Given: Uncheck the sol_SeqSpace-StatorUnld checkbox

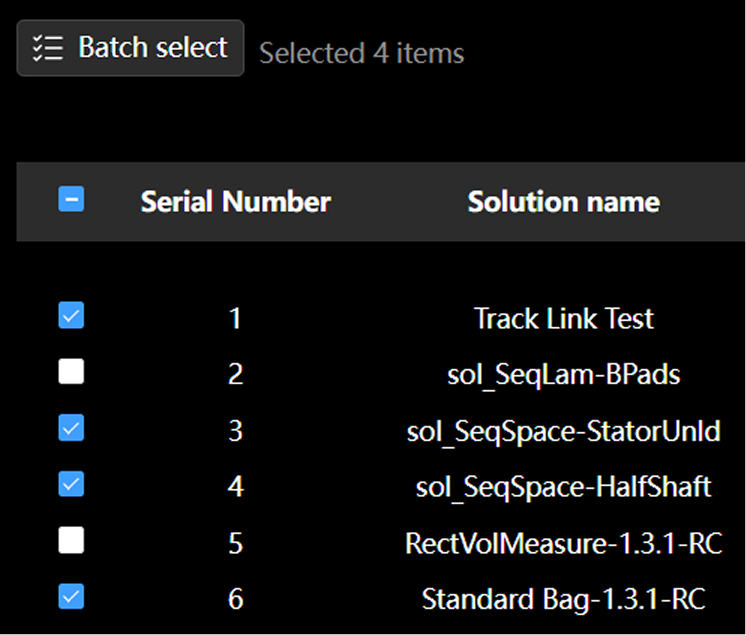Looking at the screenshot, I should [71, 429].
